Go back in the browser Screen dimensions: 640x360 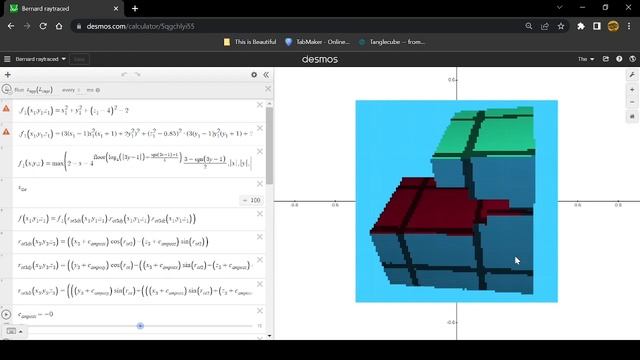point(11,26)
